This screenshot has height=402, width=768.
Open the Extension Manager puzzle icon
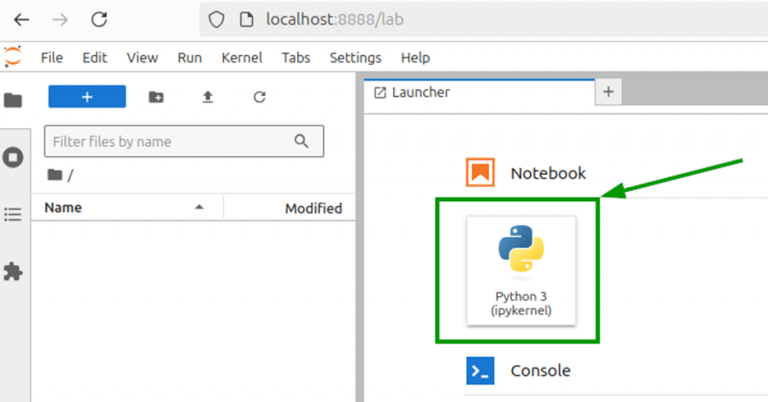pos(13,271)
